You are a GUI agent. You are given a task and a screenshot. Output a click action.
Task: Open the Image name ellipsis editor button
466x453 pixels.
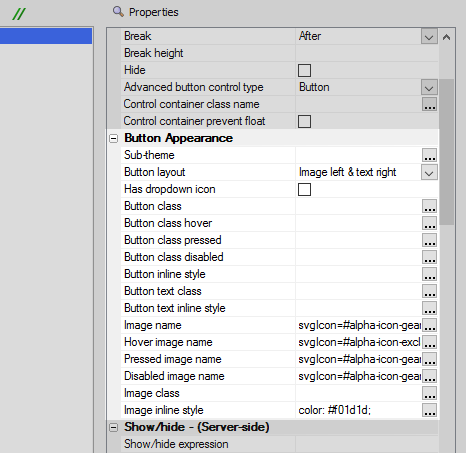click(x=430, y=325)
